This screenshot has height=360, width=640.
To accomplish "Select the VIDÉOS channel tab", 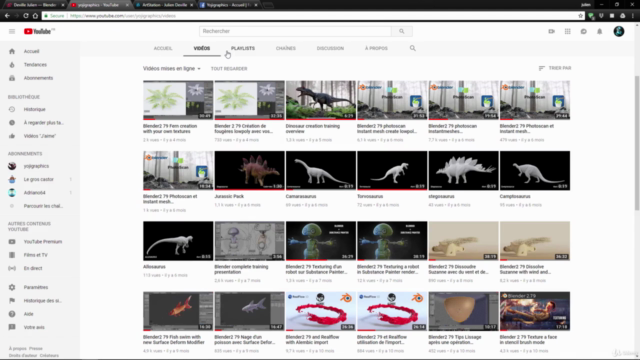I will pyautogui.click(x=202, y=48).
